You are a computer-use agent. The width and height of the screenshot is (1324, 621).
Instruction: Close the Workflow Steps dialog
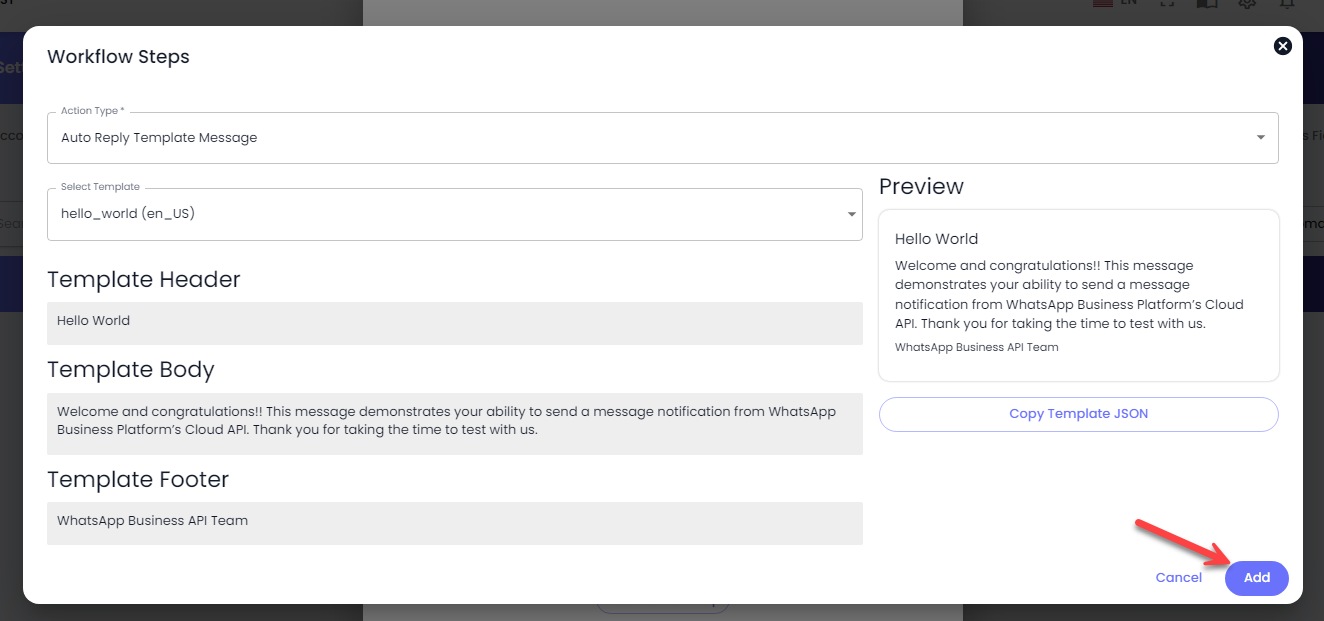tap(1283, 46)
